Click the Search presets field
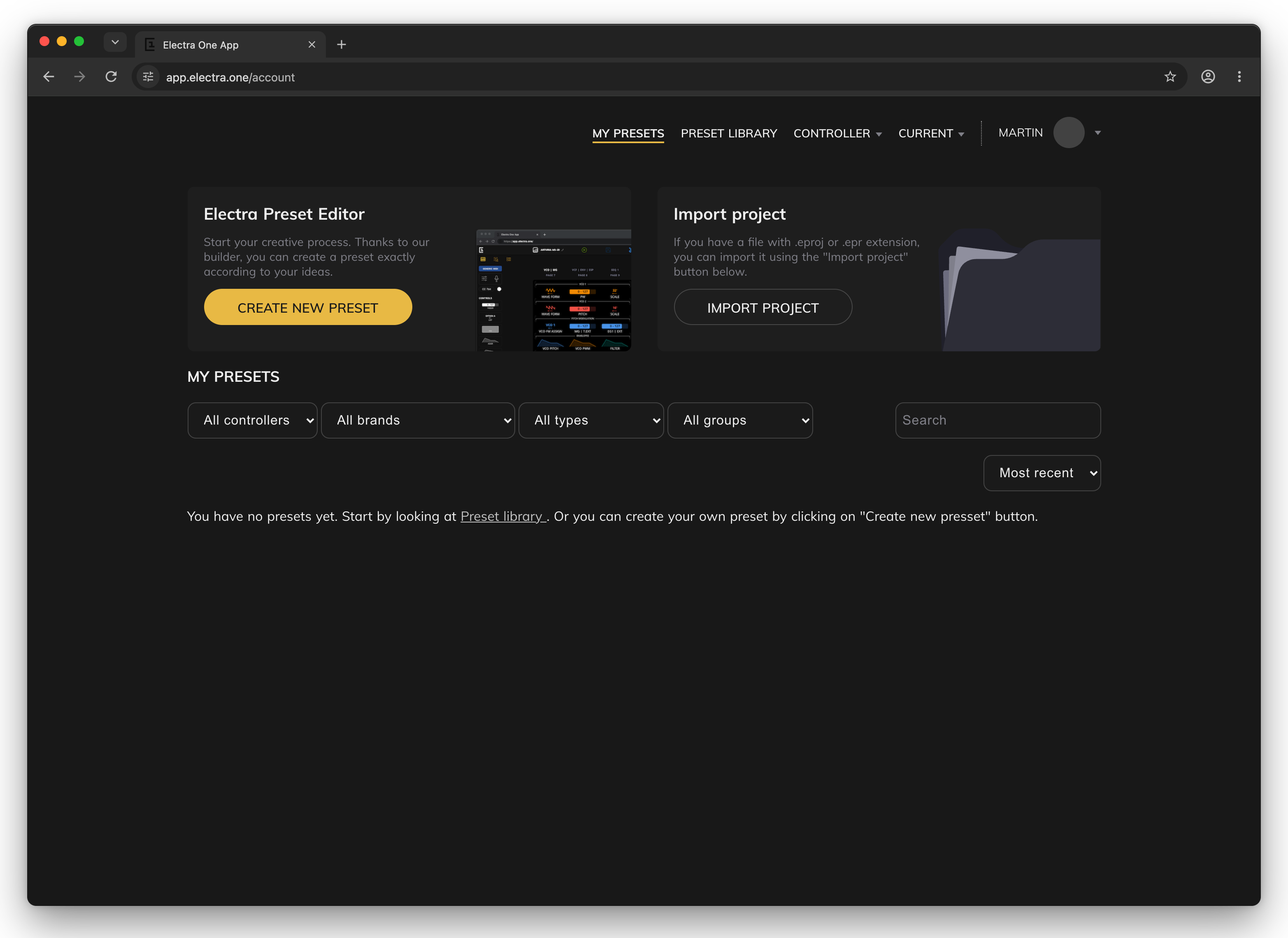 [998, 420]
